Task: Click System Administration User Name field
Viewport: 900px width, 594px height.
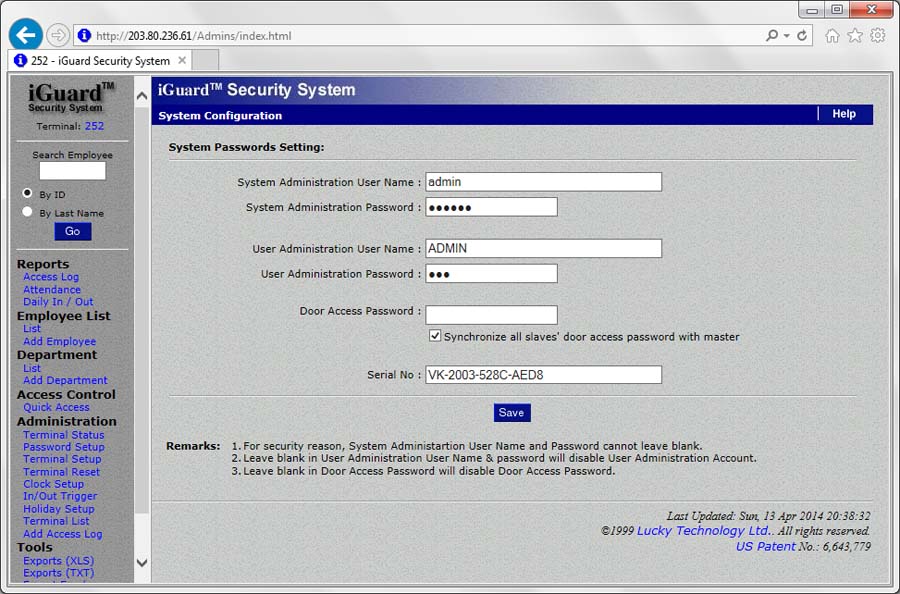Action: (x=544, y=182)
